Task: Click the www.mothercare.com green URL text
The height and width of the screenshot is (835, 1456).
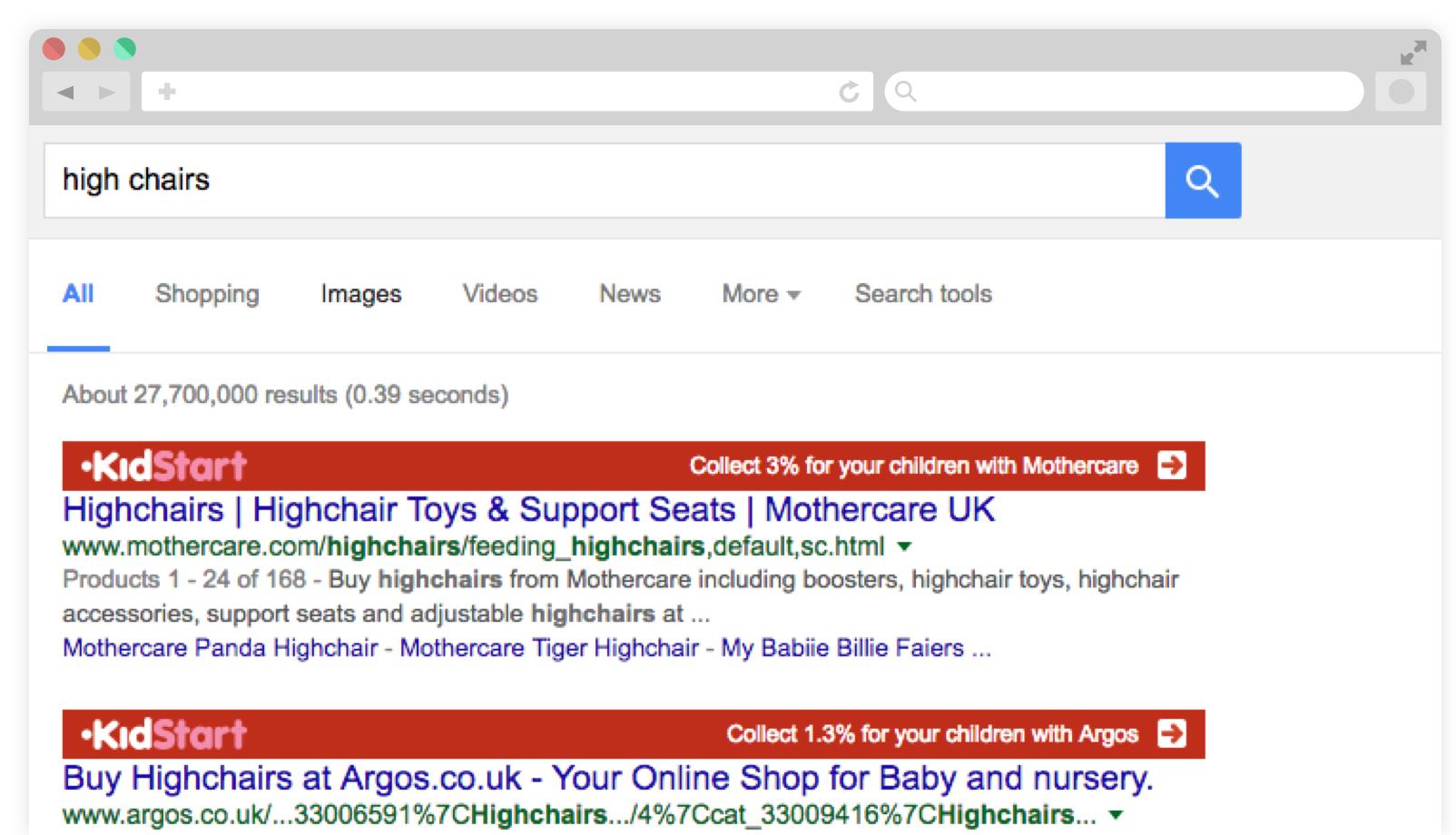Action: coord(473,546)
